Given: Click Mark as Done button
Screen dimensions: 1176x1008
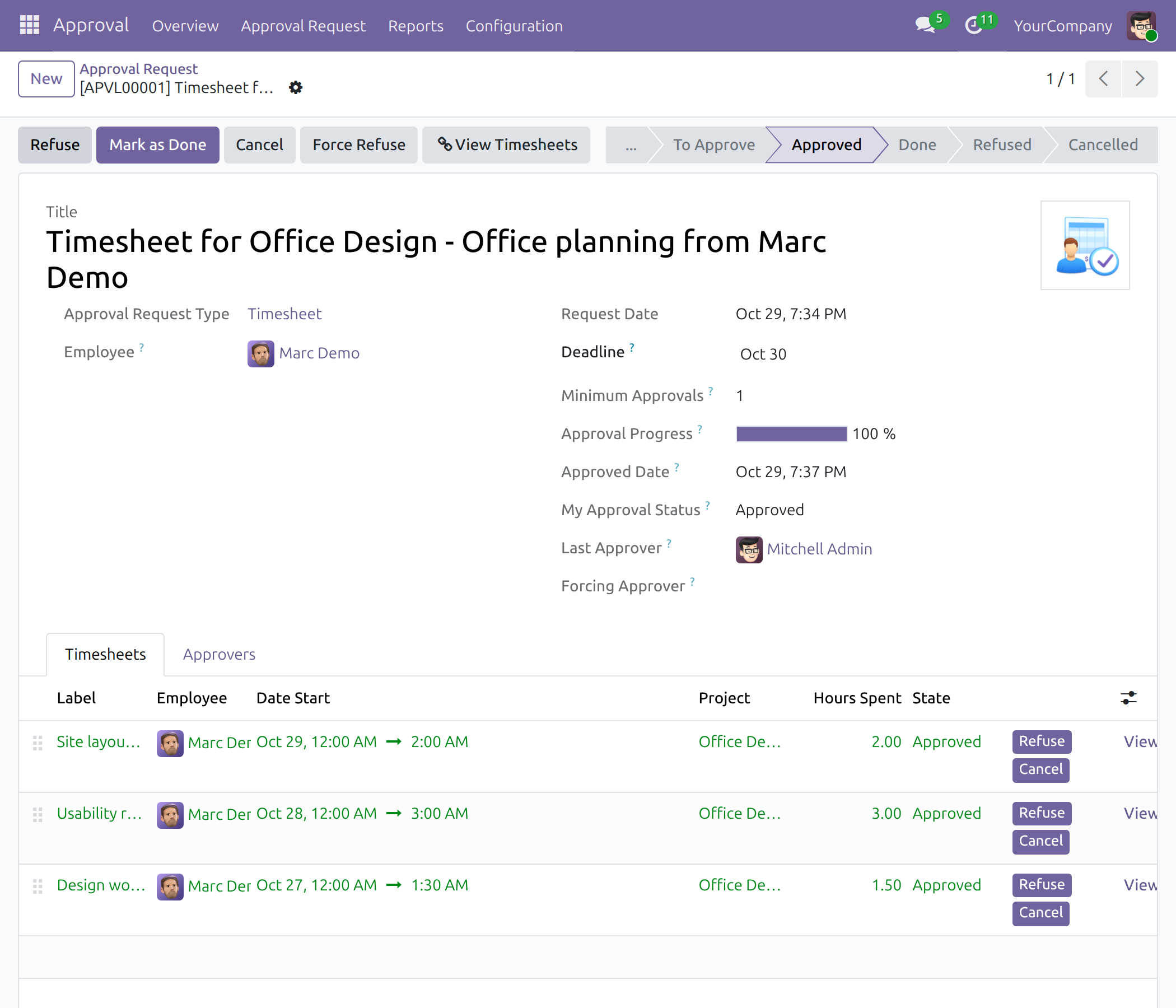Looking at the screenshot, I should (x=157, y=144).
